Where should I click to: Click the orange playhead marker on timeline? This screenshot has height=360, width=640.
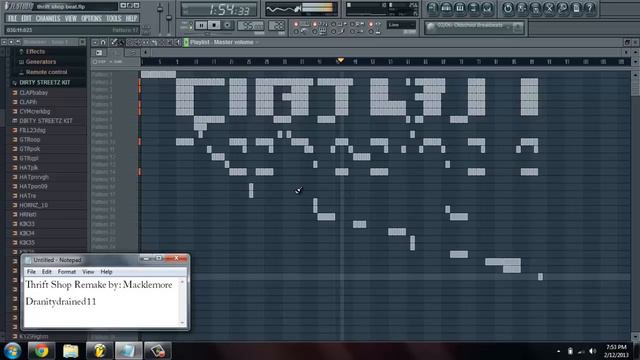click(340, 60)
